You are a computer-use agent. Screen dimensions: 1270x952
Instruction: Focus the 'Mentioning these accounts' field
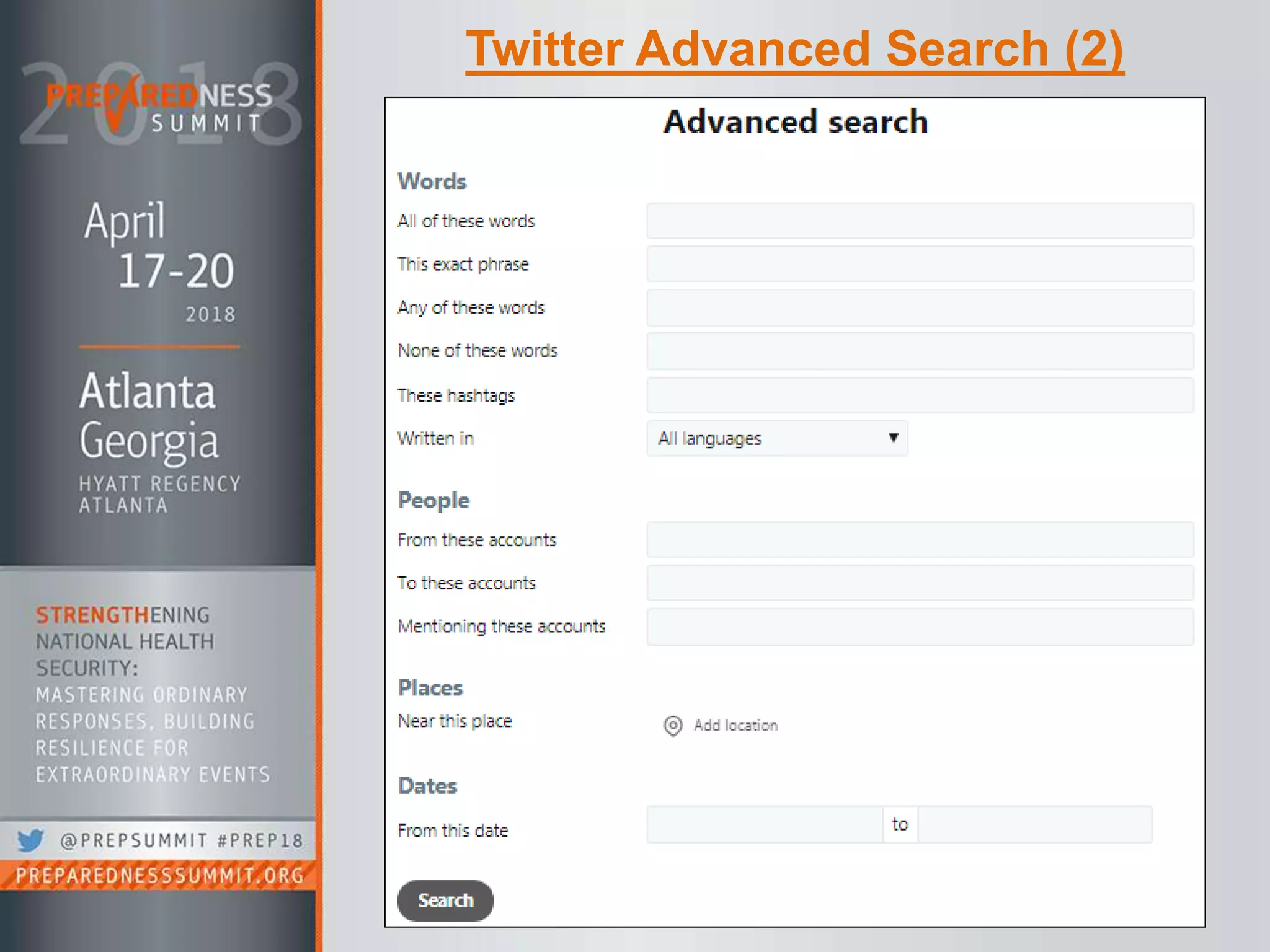[920, 627]
